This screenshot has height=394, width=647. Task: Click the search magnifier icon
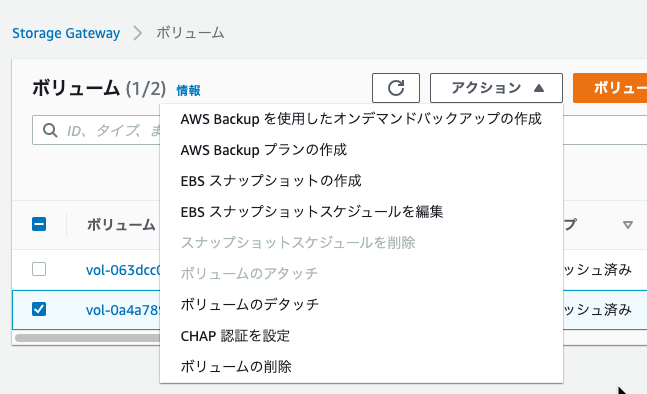pyautogui.click(x=50, y=130)
